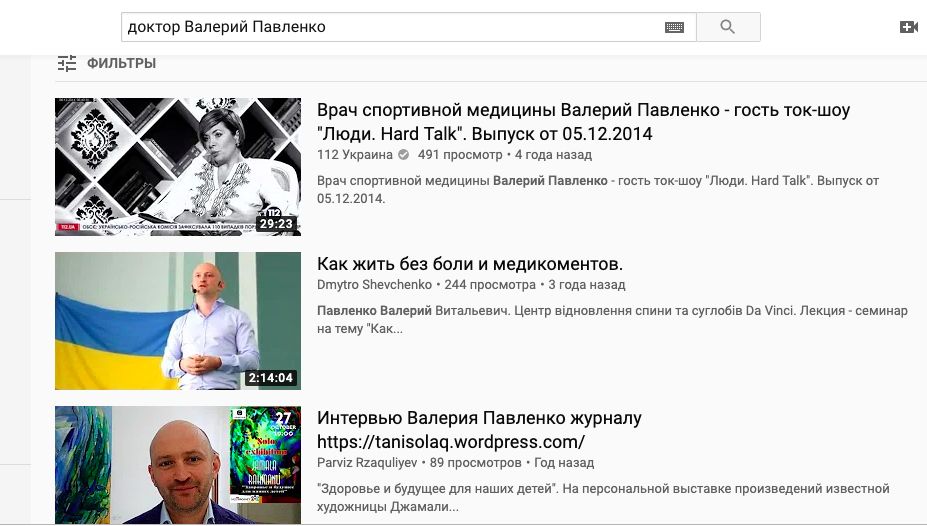Click the filters sliders icon
The height and width of the screenshot is (526, 927).
(67, 63)
